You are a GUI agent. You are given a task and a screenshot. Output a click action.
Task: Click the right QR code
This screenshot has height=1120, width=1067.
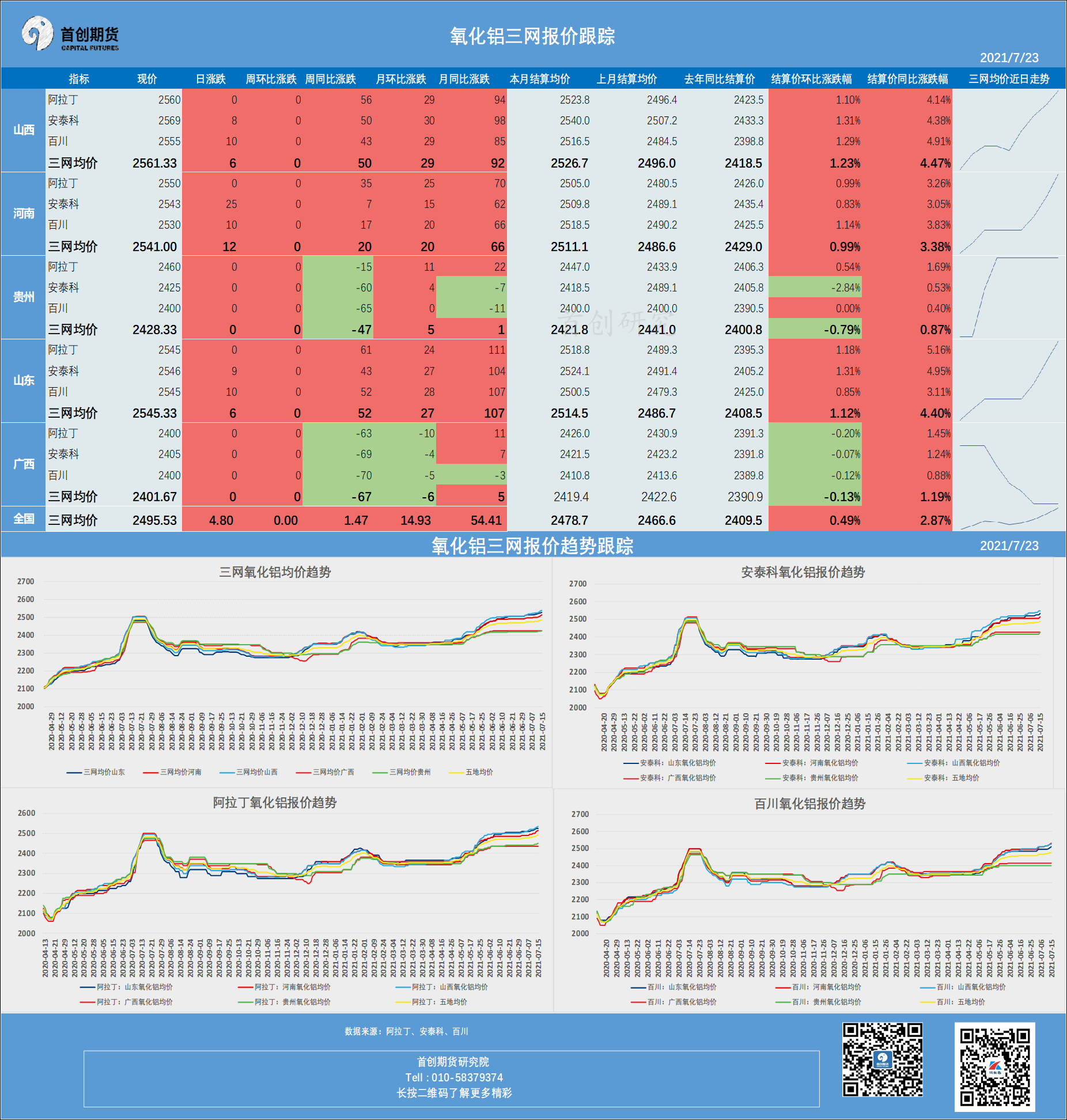click(x=994, y=1066)
